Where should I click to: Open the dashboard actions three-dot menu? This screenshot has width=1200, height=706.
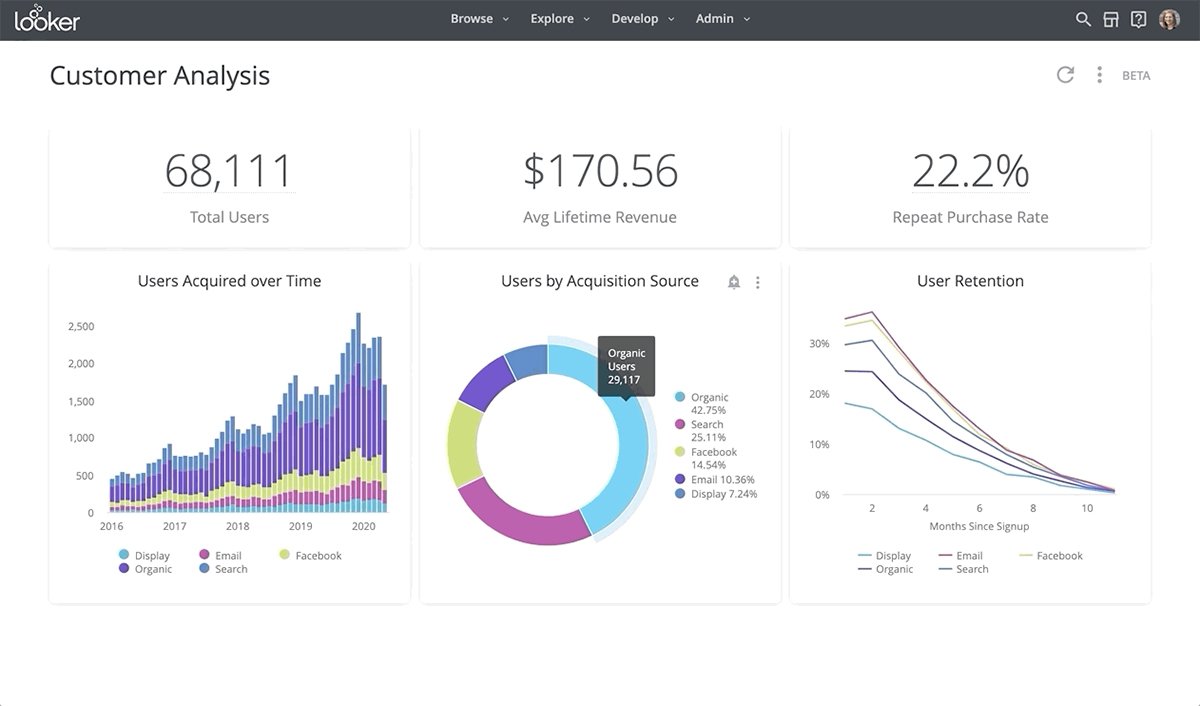pyautogui.click(x=1098, y=74)
